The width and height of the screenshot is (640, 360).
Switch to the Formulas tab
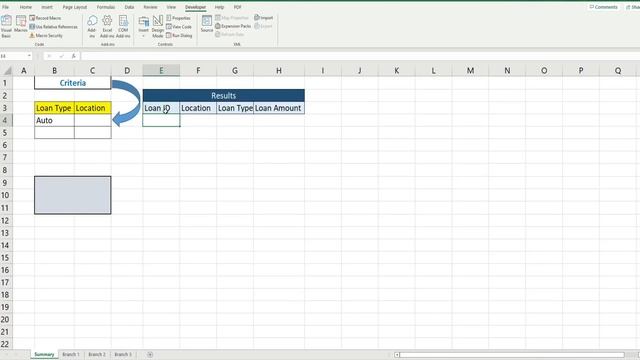pos(106,7)
